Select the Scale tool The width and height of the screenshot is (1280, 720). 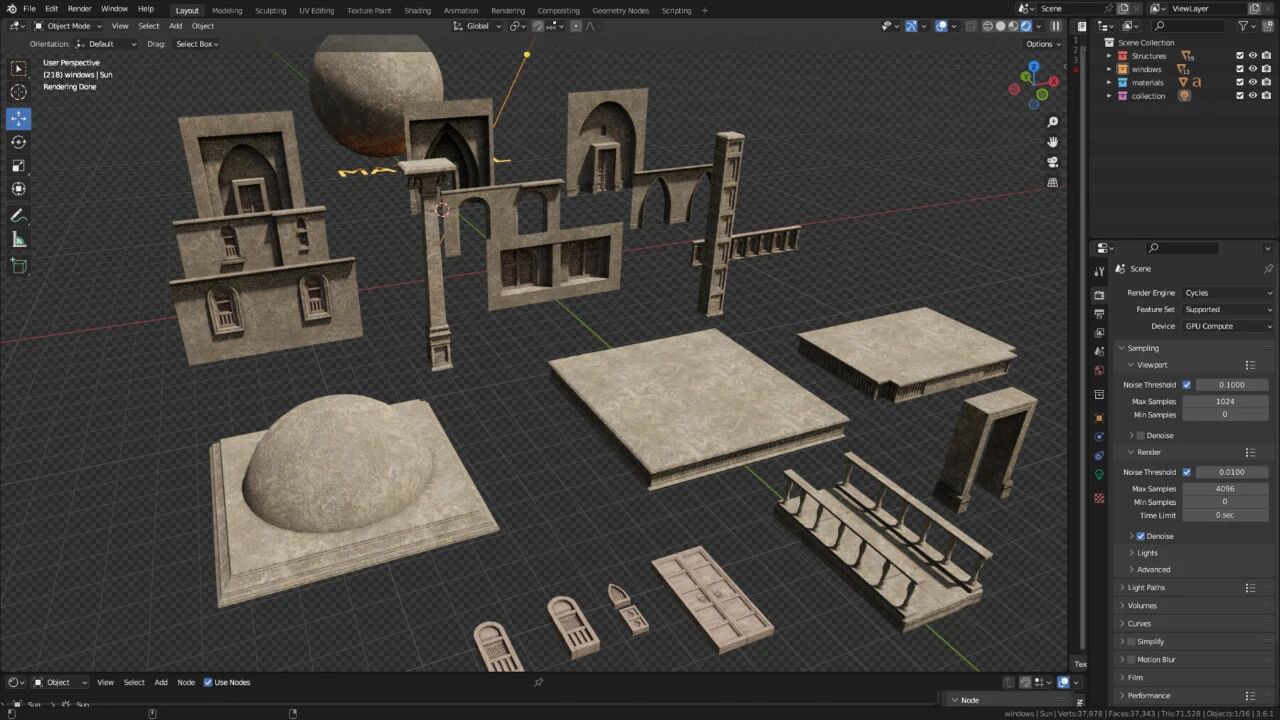(x=19, y=166)
